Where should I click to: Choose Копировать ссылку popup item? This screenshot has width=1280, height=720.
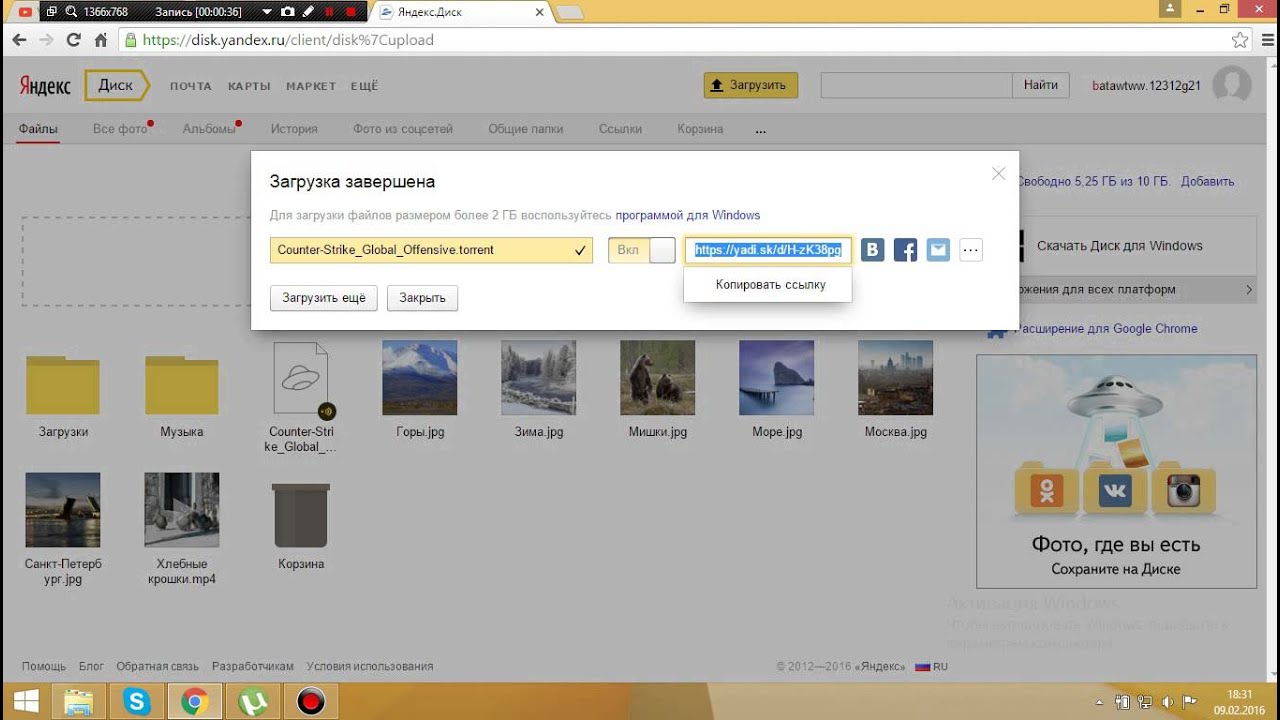pyautogui.click(x=770, y=285)
